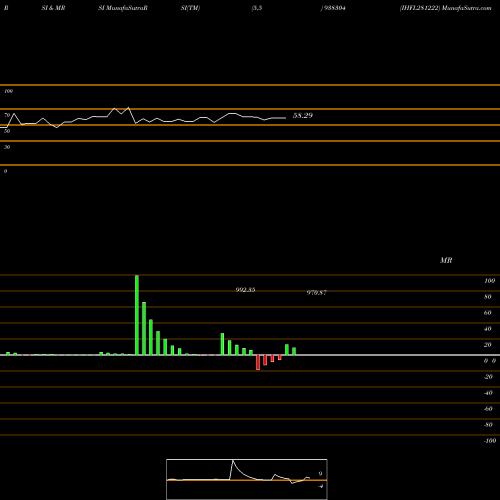Click the MR axis label 80
This screenshot has width=500, height=500.
pos(488,297)
